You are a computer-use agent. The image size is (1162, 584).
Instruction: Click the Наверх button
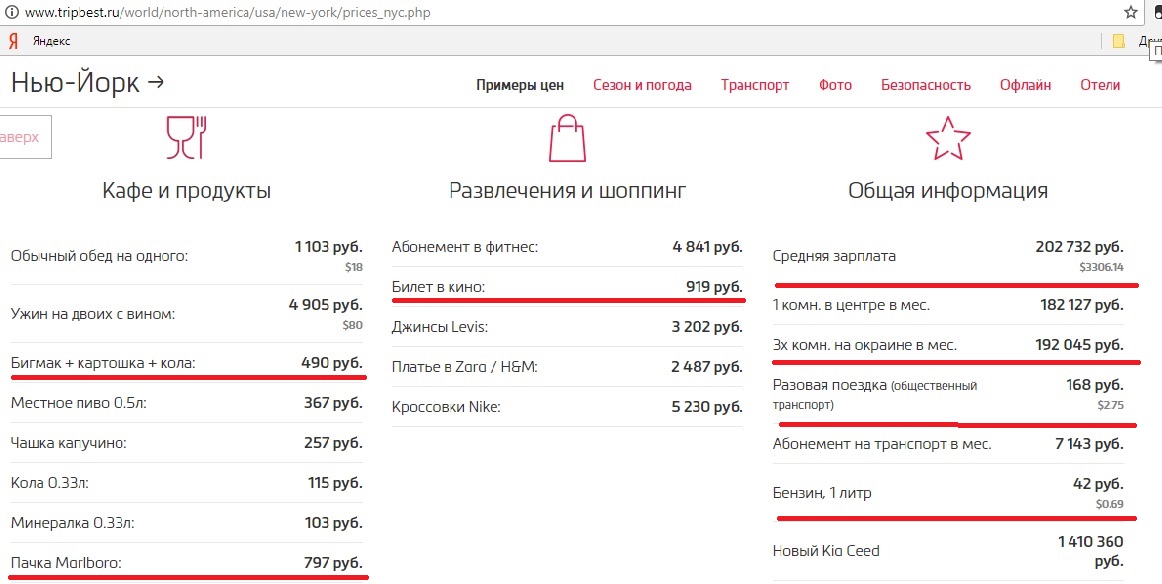pyautogui.click(x=25, y=137)
